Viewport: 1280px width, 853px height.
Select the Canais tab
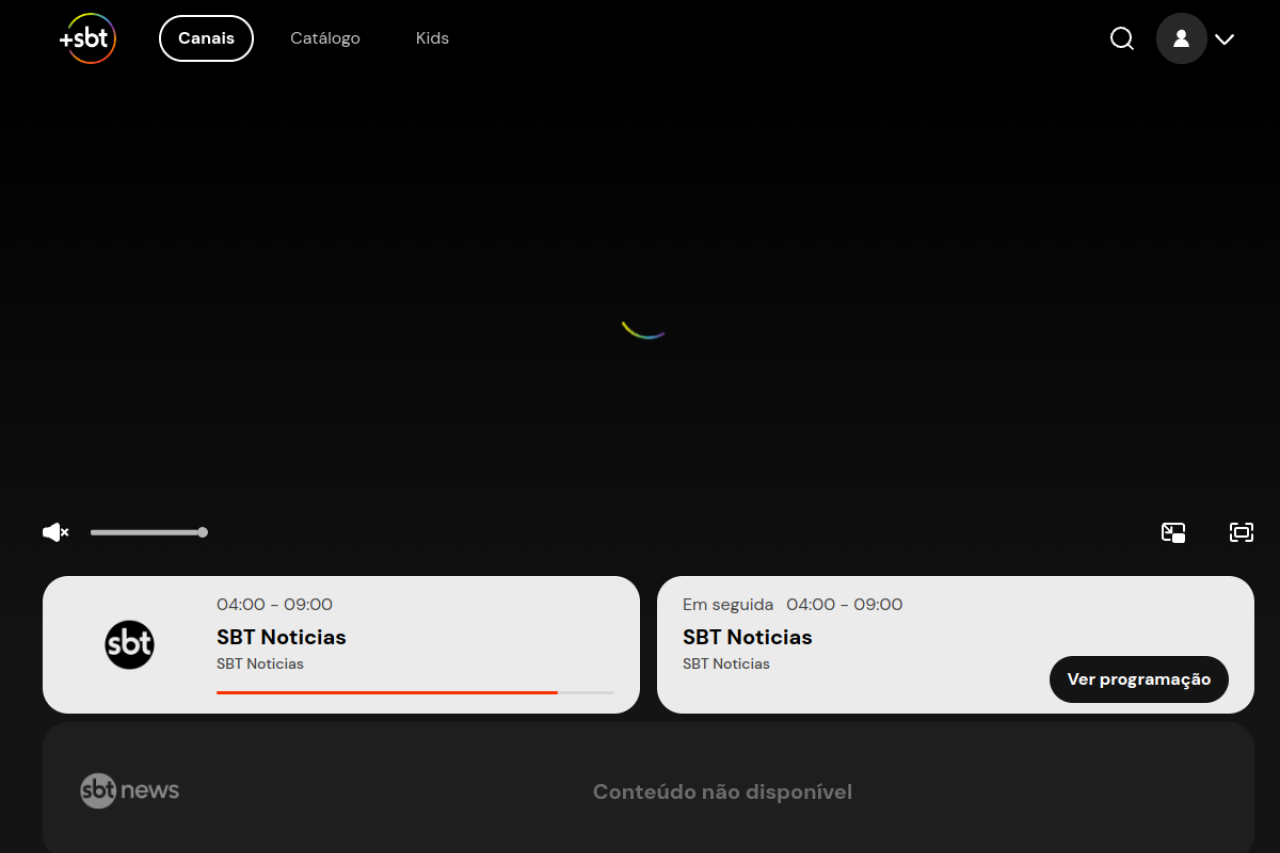(206, 38)
